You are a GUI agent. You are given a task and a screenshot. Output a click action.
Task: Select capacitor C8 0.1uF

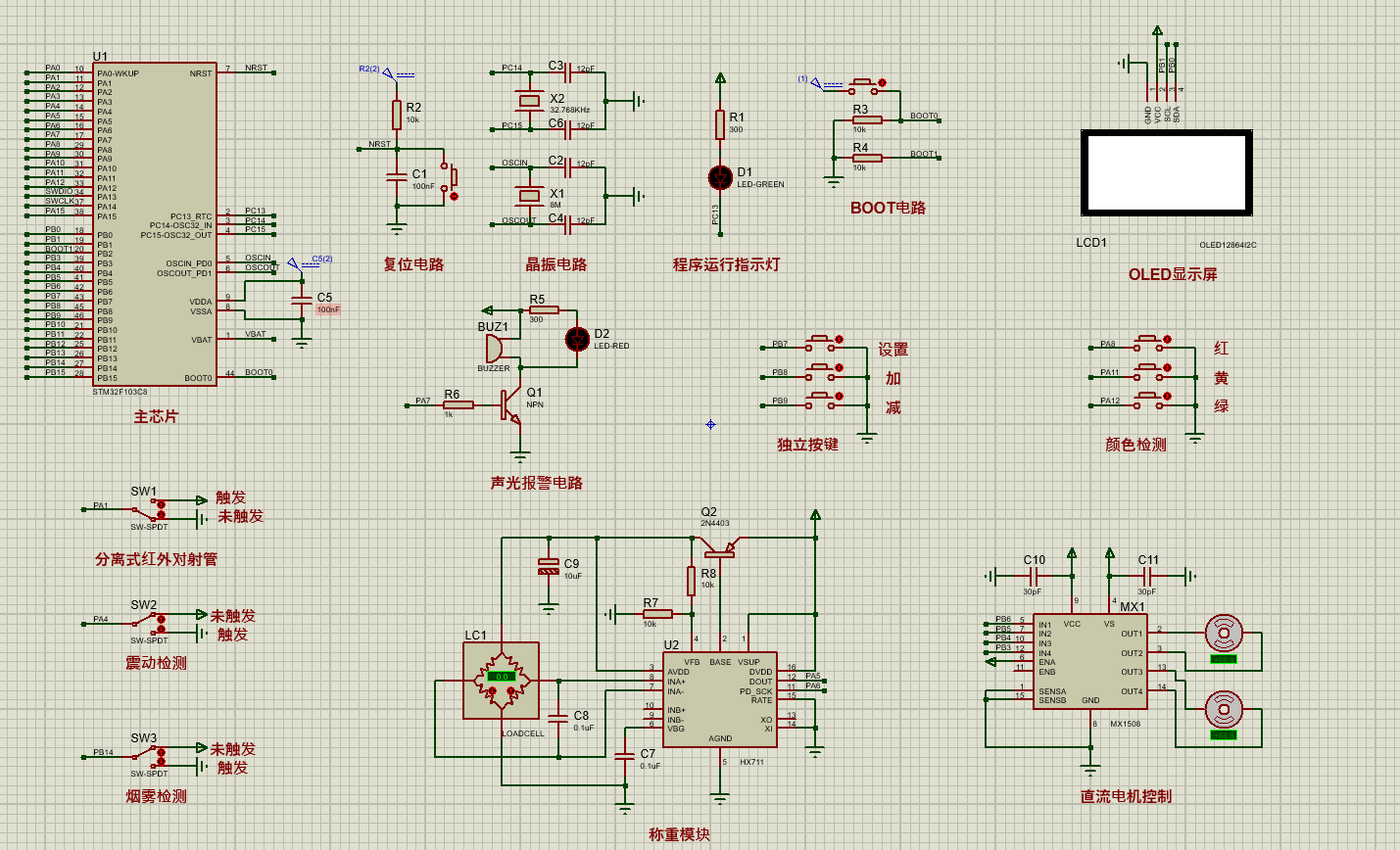click(x=558, y=720)
